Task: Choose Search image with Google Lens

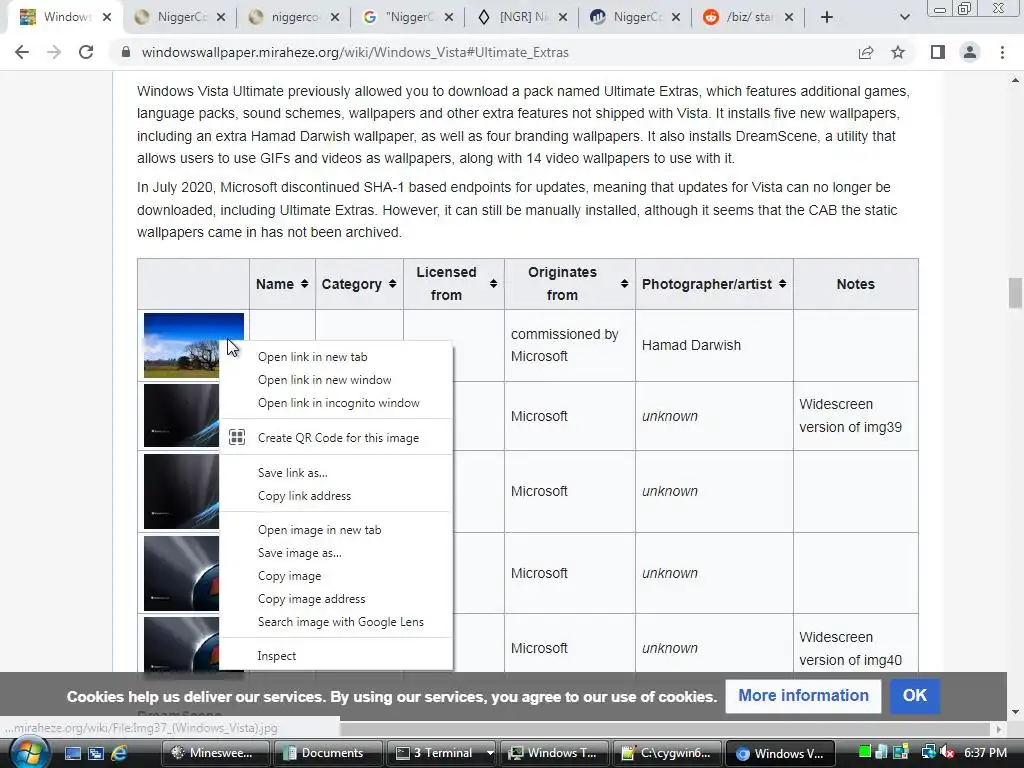Action: click(336, 622)
